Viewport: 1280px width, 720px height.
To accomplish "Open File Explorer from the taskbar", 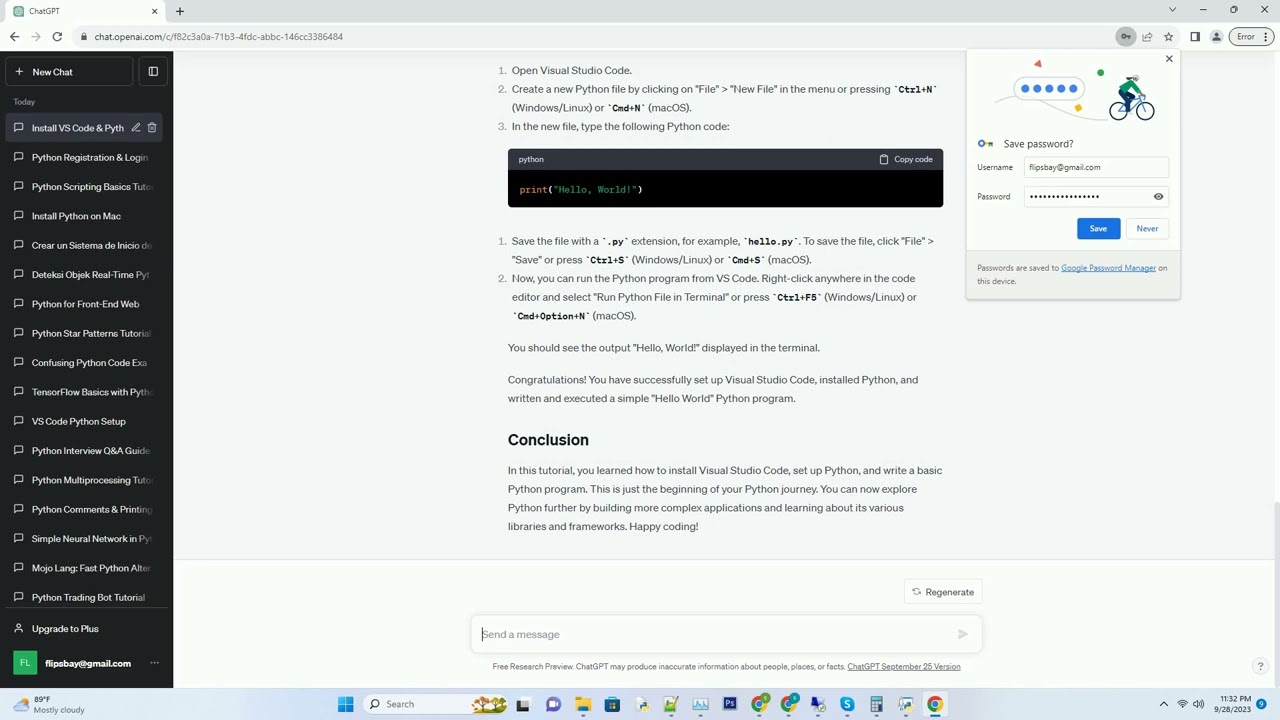I will 583,704.
